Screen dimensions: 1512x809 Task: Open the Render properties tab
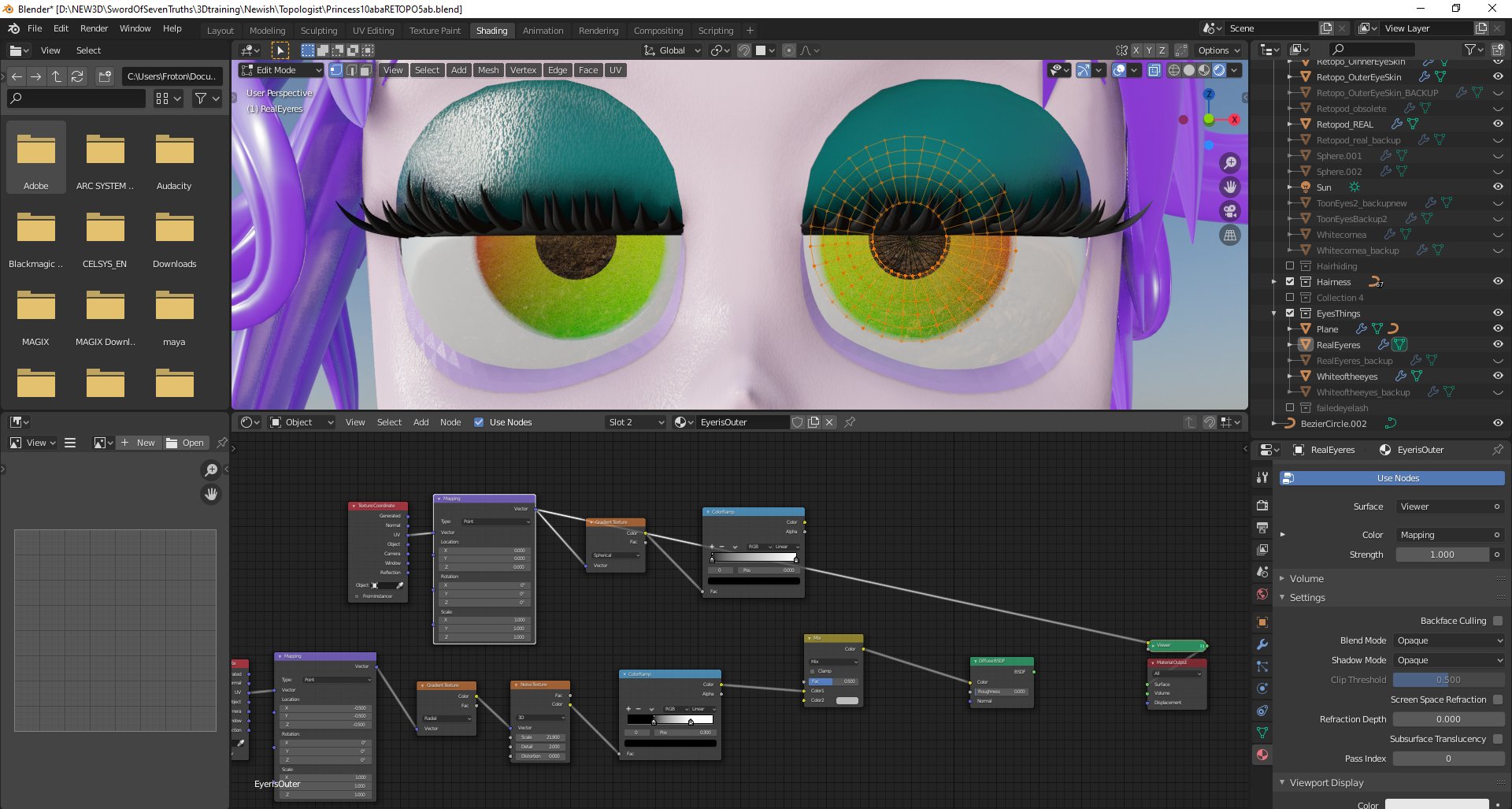coord(1262,506)
